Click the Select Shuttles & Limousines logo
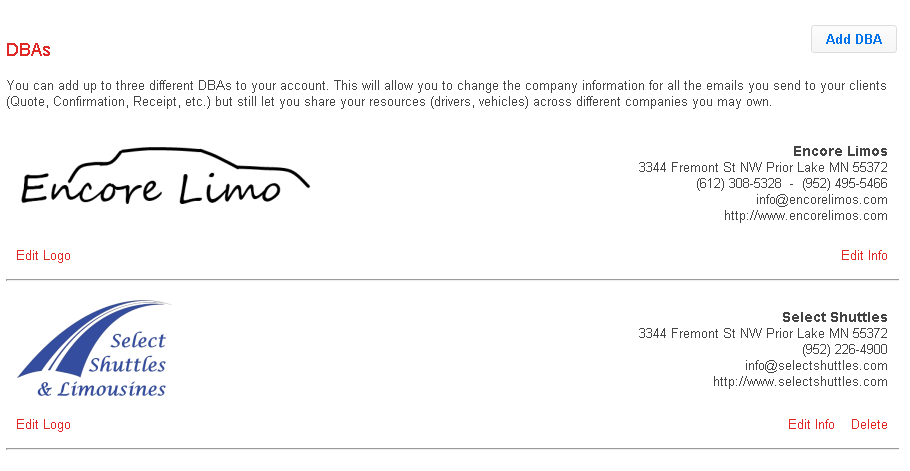 tap(95, 350)
